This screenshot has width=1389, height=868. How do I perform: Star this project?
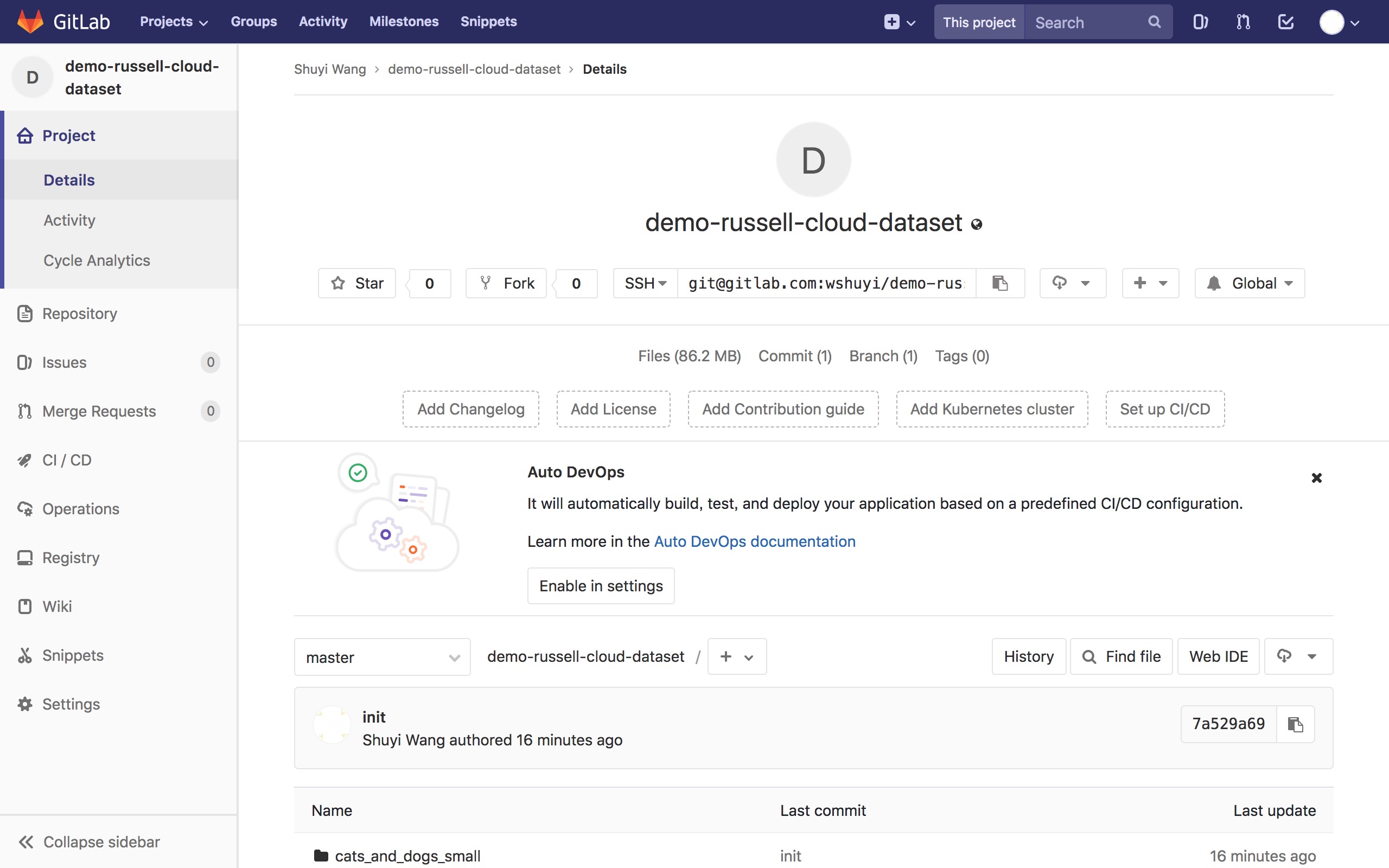pos(357,283)
